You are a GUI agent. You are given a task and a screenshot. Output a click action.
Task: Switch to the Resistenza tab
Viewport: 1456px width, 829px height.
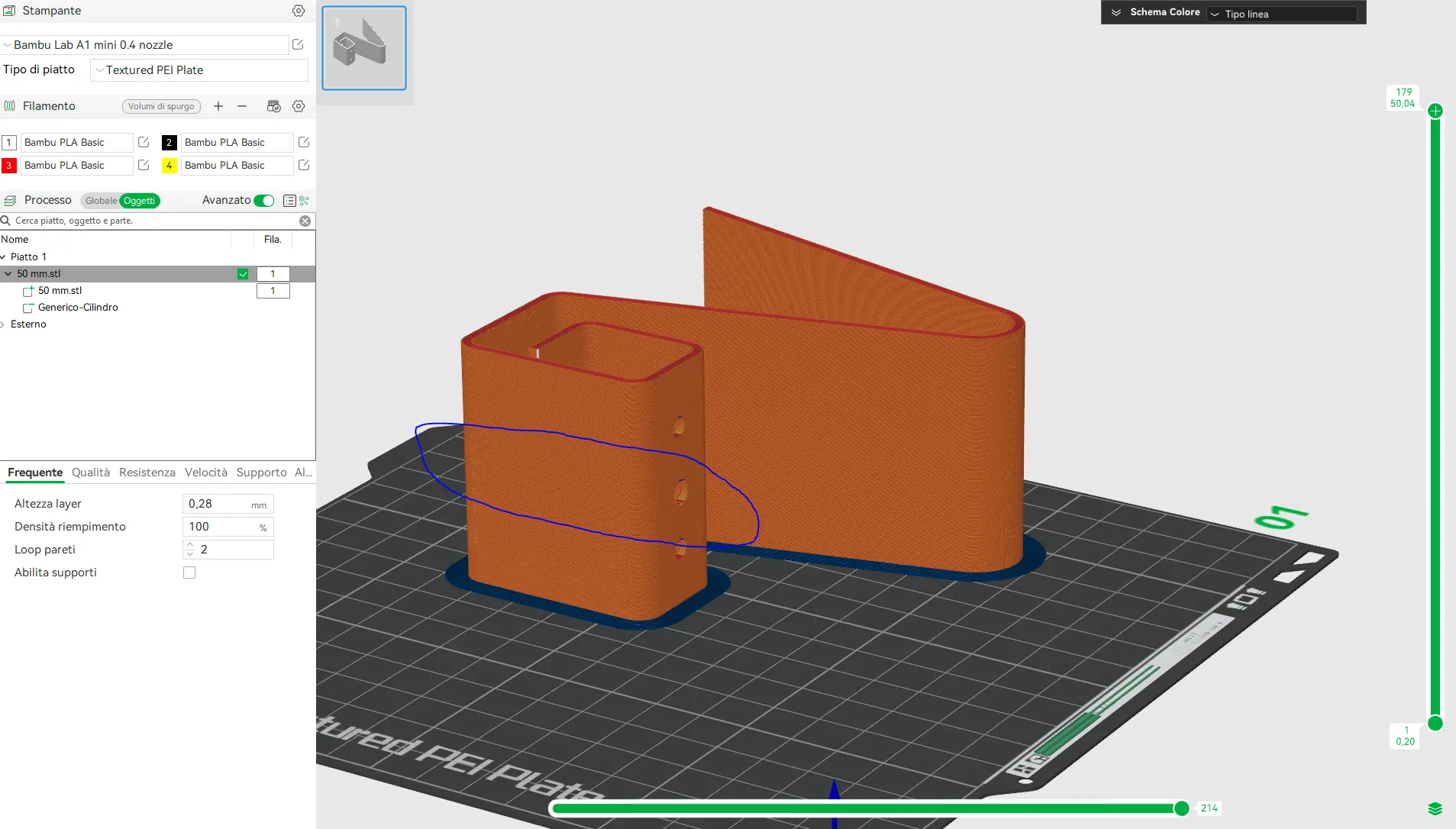pyautogui.click(x=147, y=473)
